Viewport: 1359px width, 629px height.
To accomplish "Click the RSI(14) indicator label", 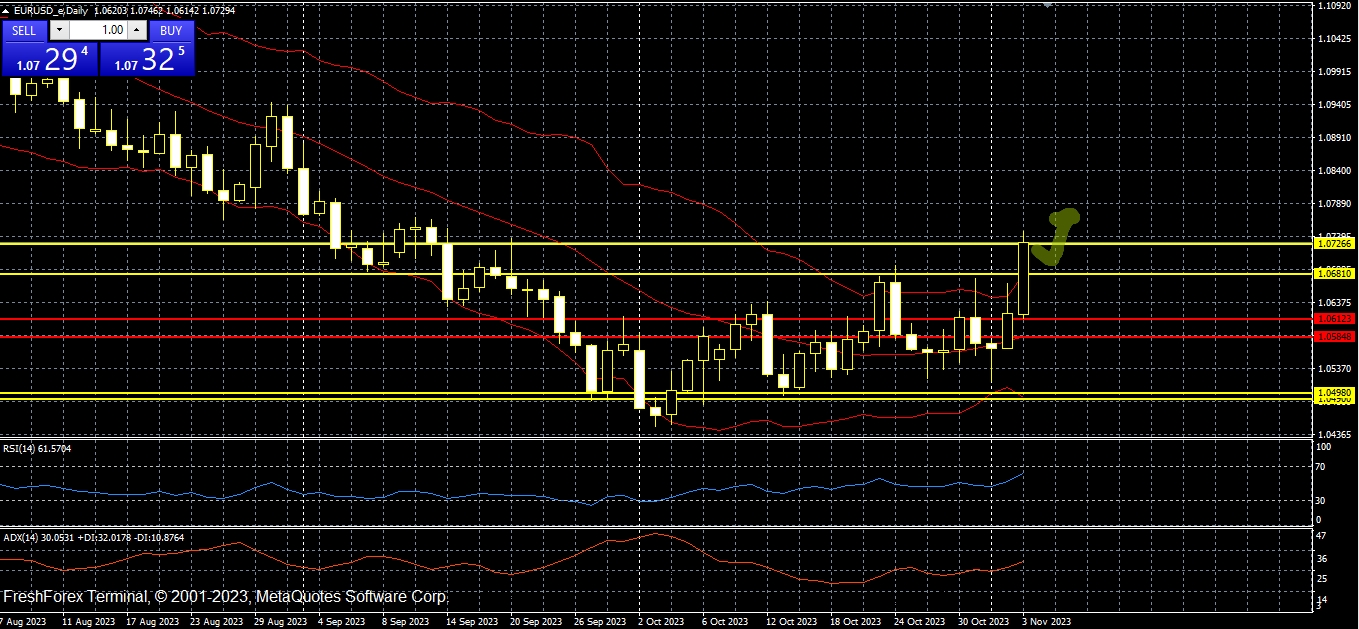I will pyautogui.click(x=37, y=448).
